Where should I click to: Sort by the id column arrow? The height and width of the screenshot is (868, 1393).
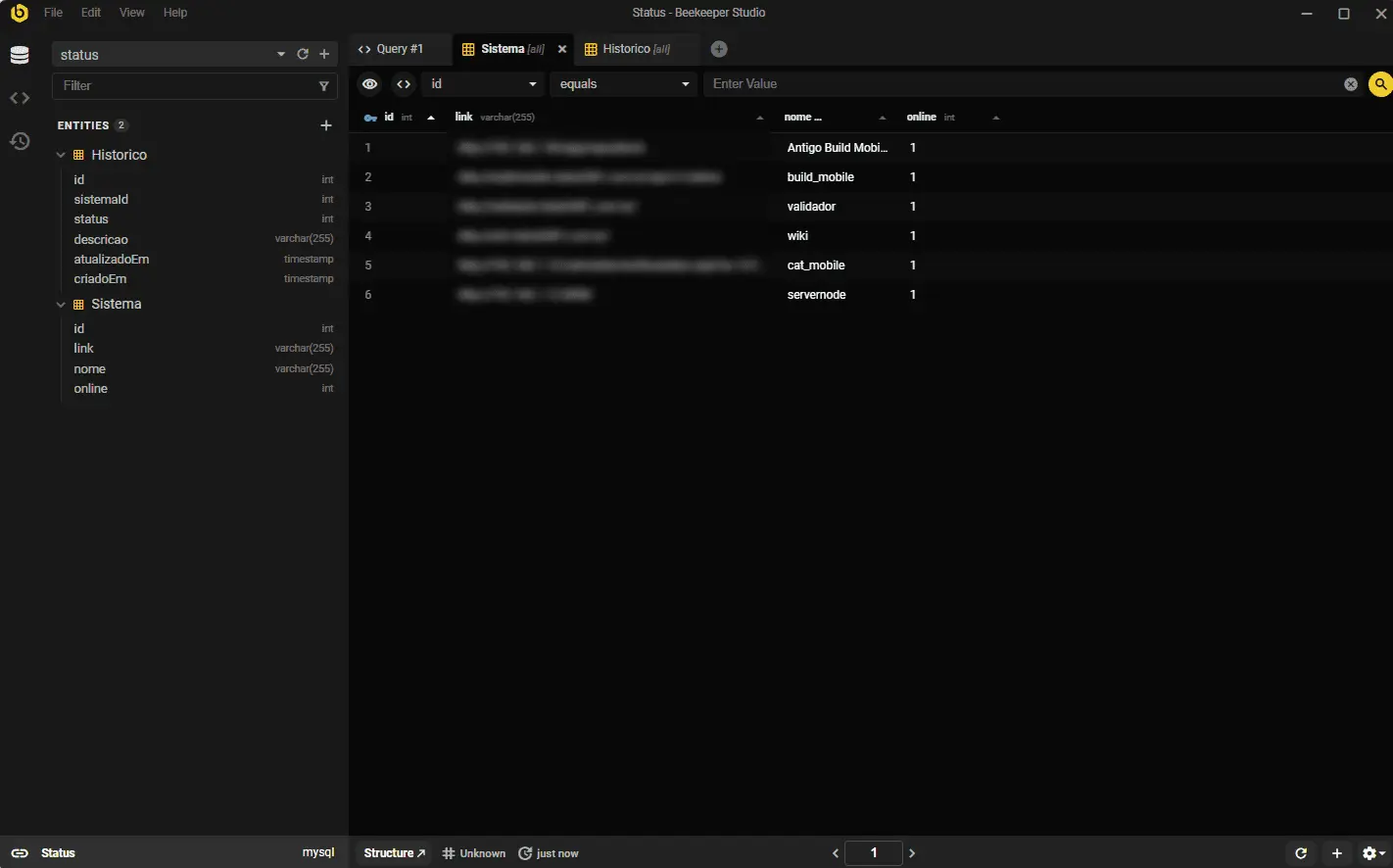(x=431, y=118)
